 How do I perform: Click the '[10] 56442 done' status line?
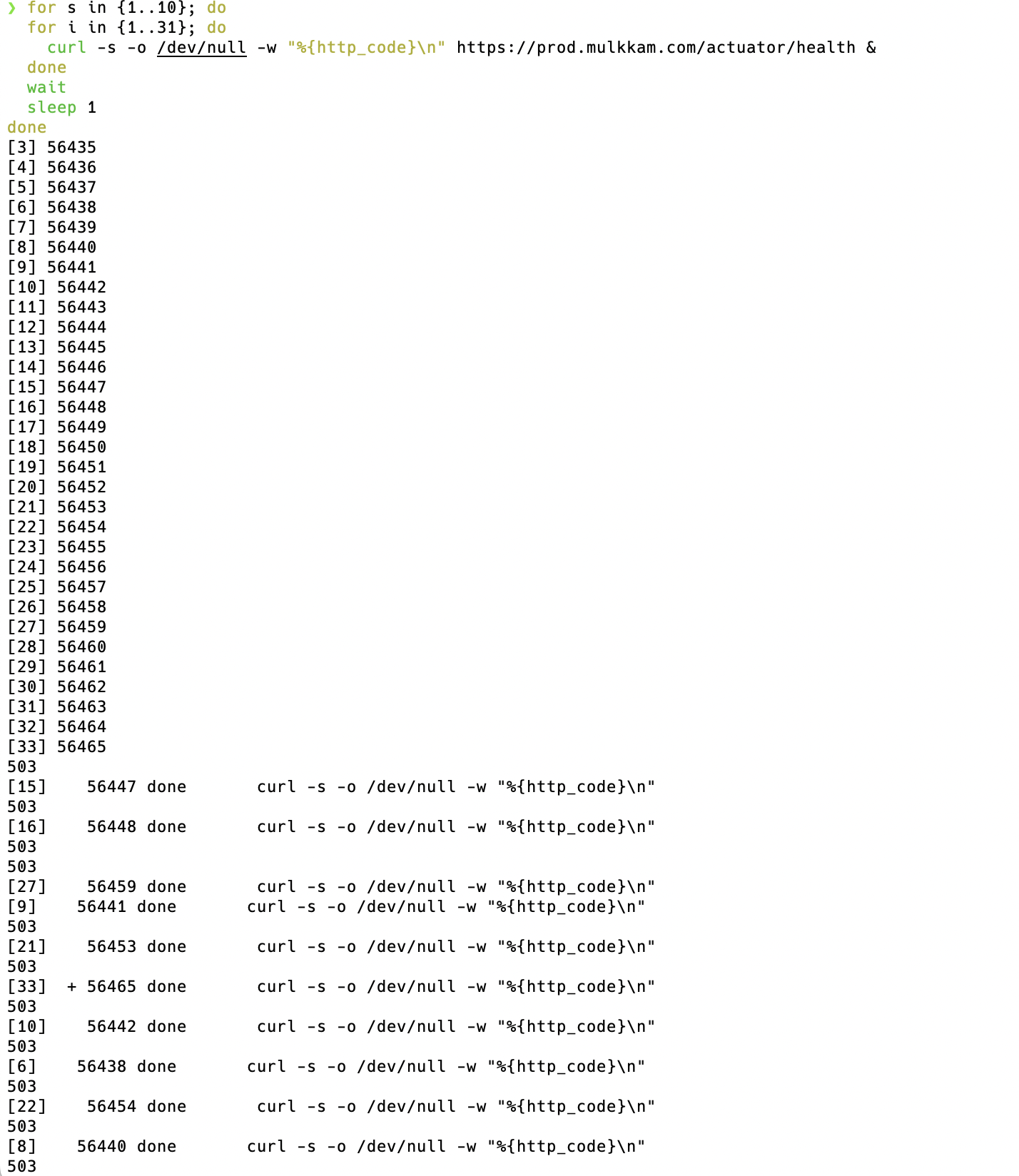pyautogui.click(x=331, y=1026)
